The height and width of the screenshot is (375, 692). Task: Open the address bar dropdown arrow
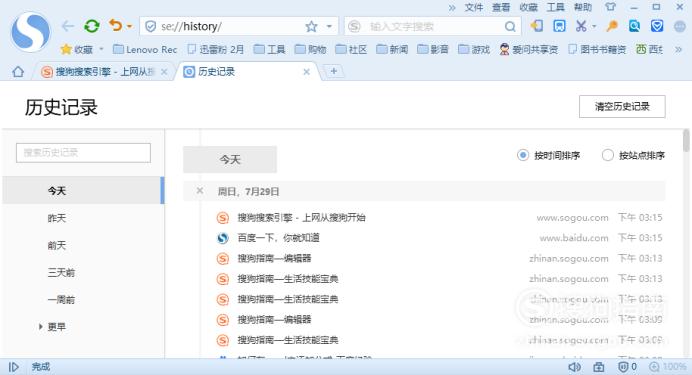[329, 26]
